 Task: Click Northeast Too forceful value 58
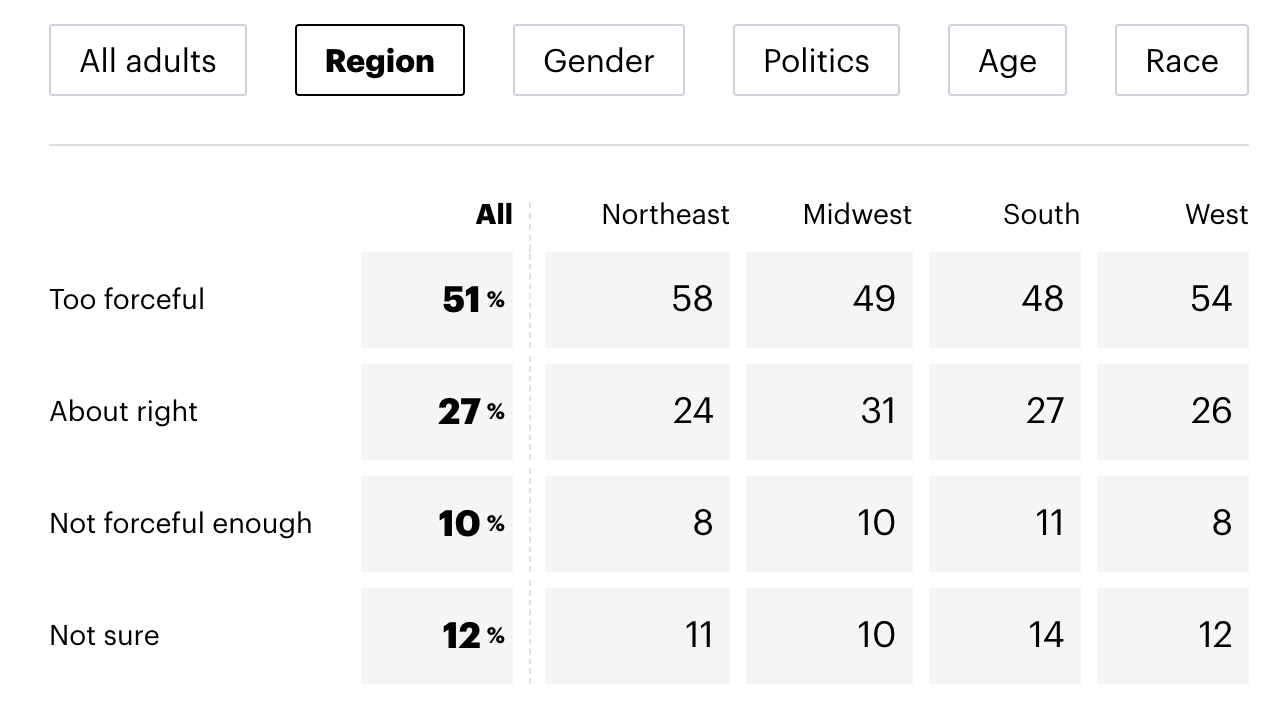point(638,300)
